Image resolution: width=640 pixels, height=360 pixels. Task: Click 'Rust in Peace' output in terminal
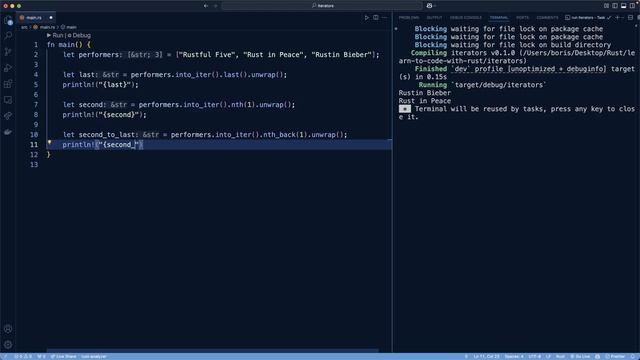click(424, 101)
